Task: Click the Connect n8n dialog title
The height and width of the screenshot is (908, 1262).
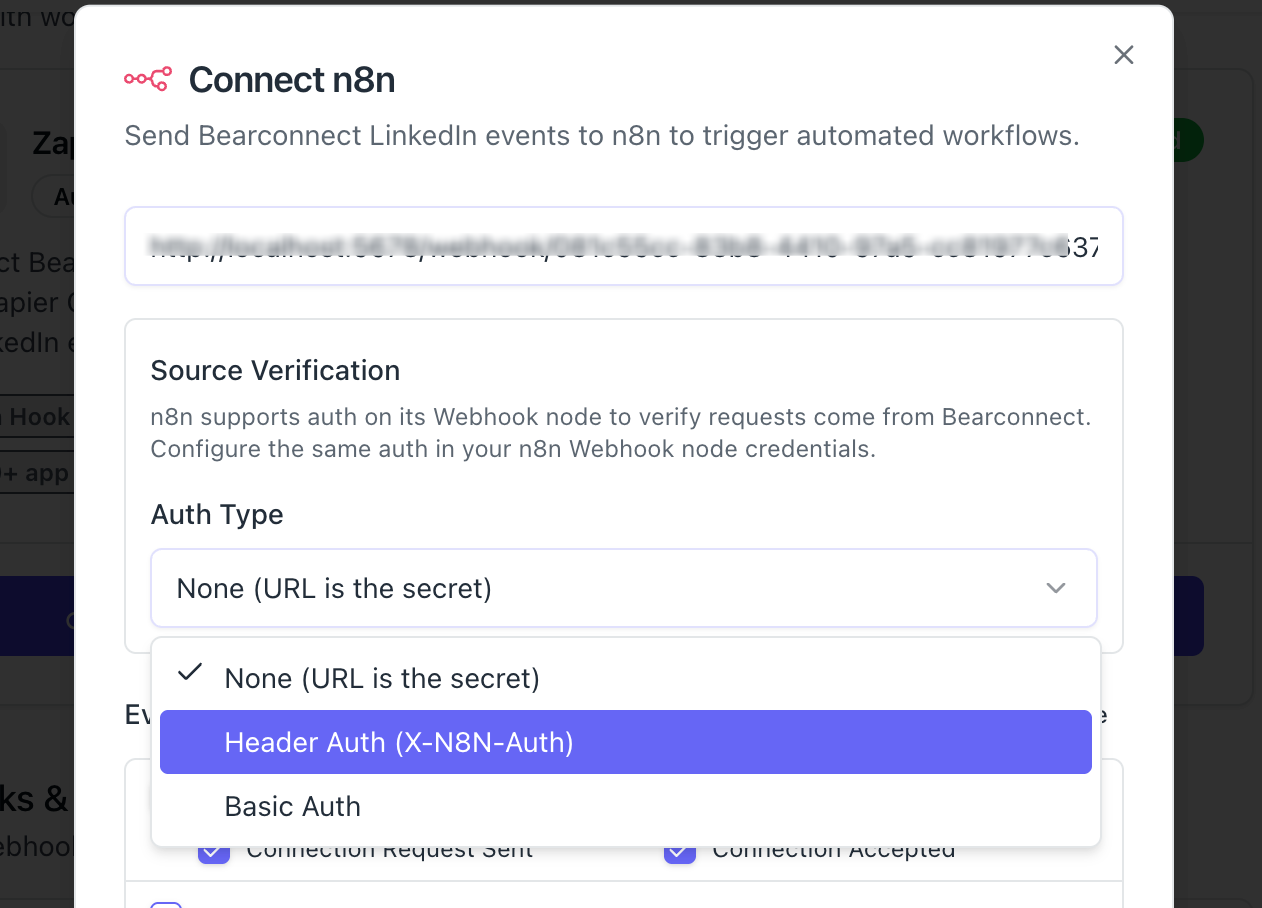Action: click(292, 80)
